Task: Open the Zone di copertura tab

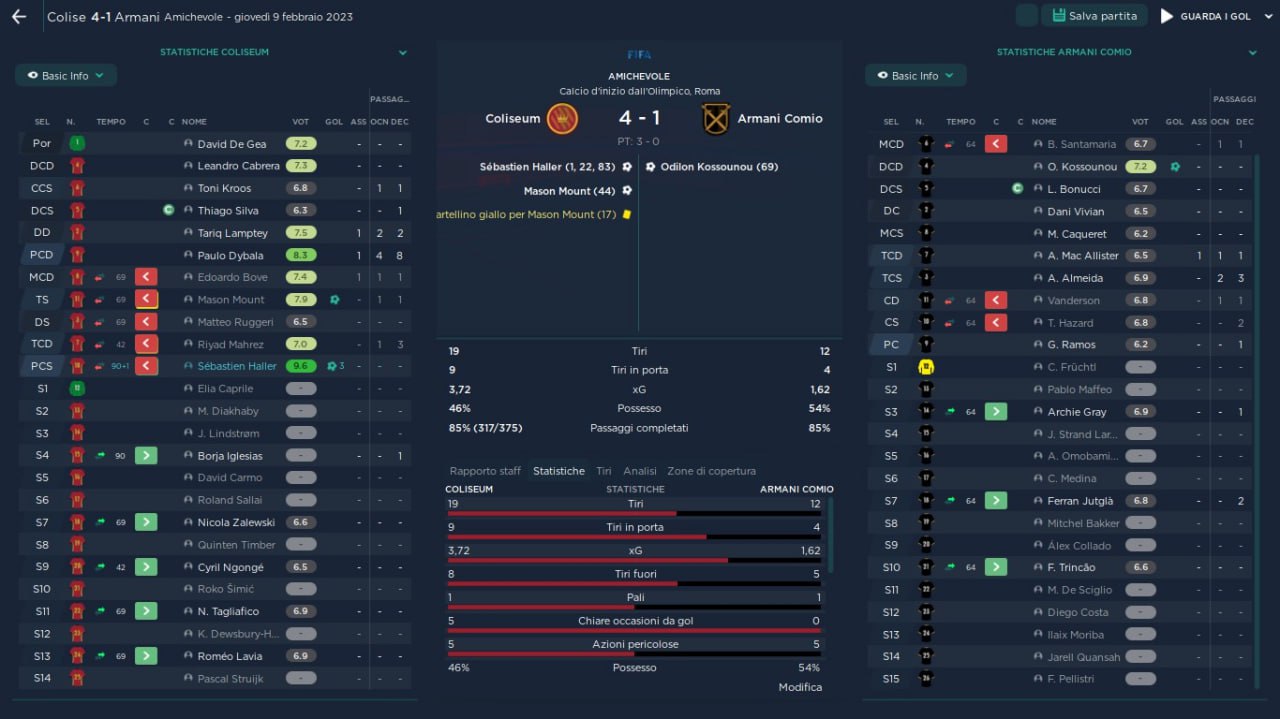Action: pyautogui.click(x=711, y=471)
